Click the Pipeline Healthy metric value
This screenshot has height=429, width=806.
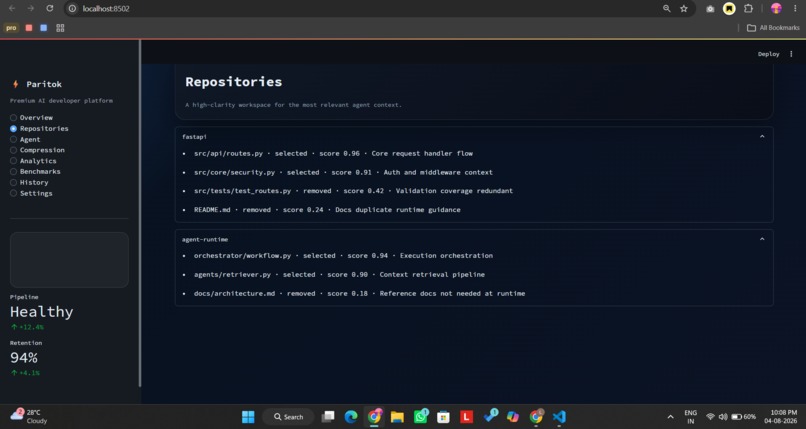(x=42, y=311)
